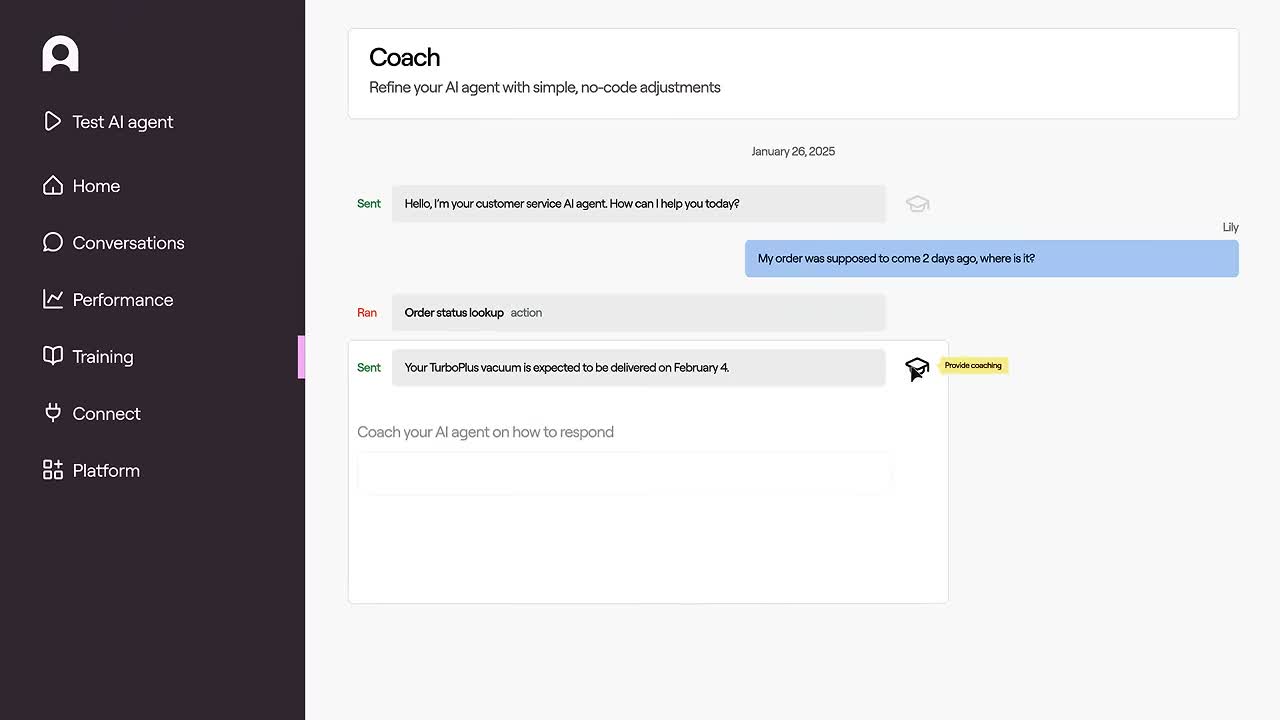Image resolution: width=1280 pixels, height=720 pixels.
Task: Click the chart icon beside Performance
Action: coord(53,299)
